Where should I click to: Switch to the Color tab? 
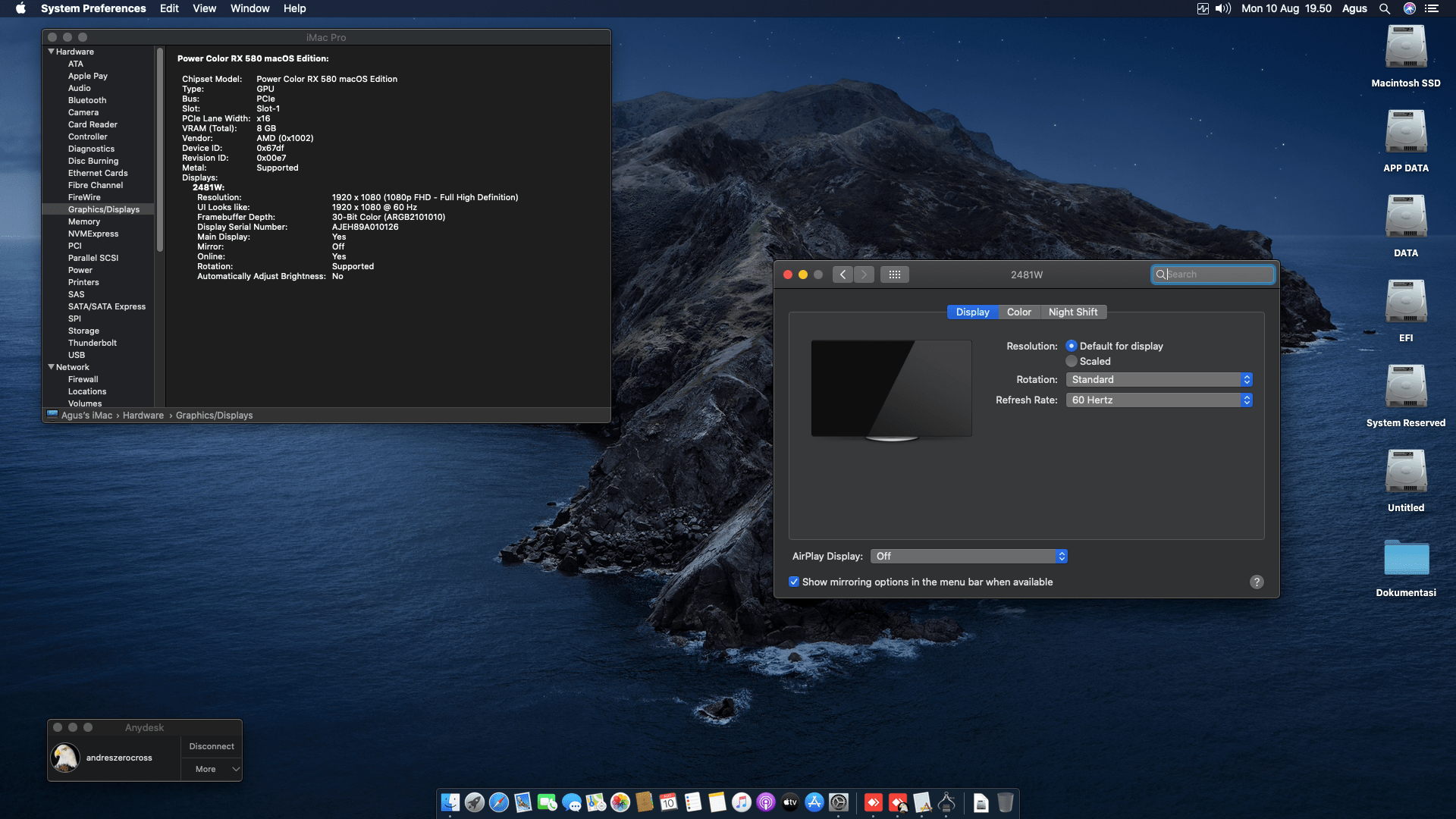(1018, 312)
